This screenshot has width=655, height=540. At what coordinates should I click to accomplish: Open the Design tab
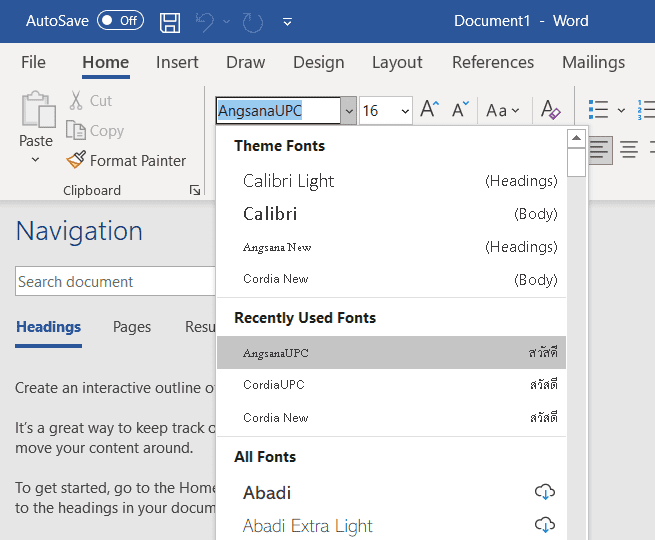coord(319,62)
